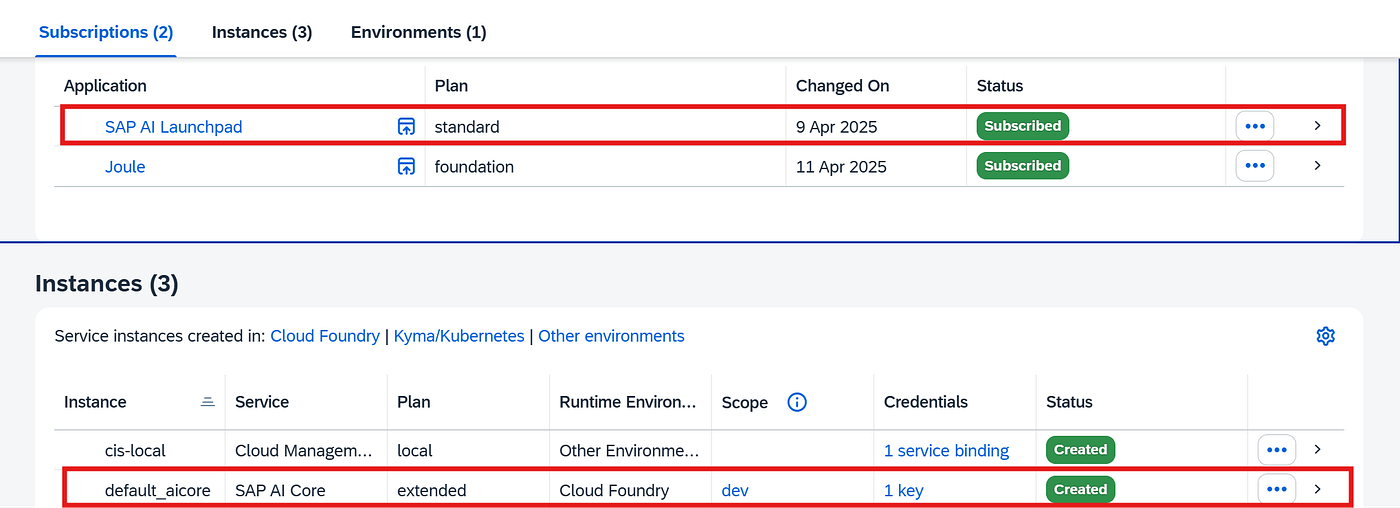The height and width of the screenshot is (508, 1400).
Task: Click Subscribed status for Joule
Action: point(1023,165)
